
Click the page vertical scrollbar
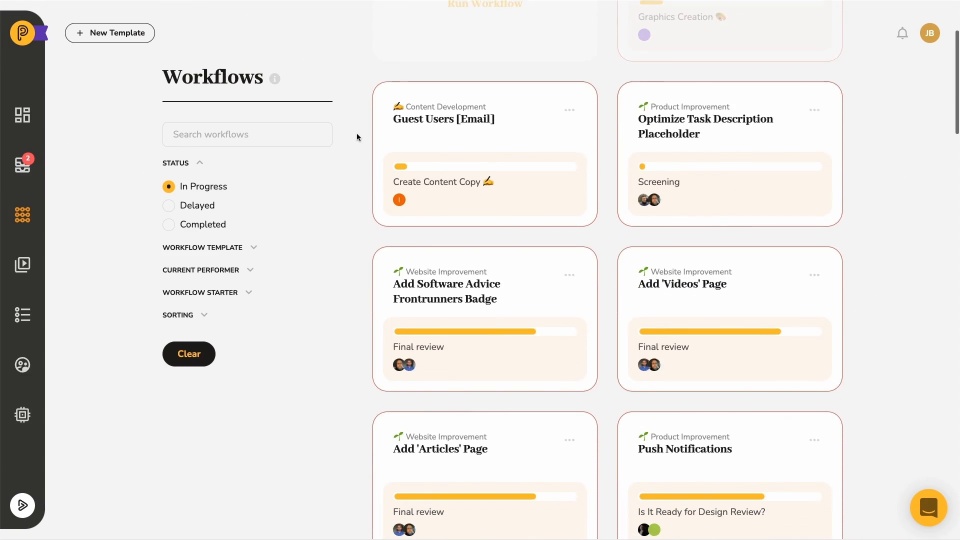click(x=956, y=82)
